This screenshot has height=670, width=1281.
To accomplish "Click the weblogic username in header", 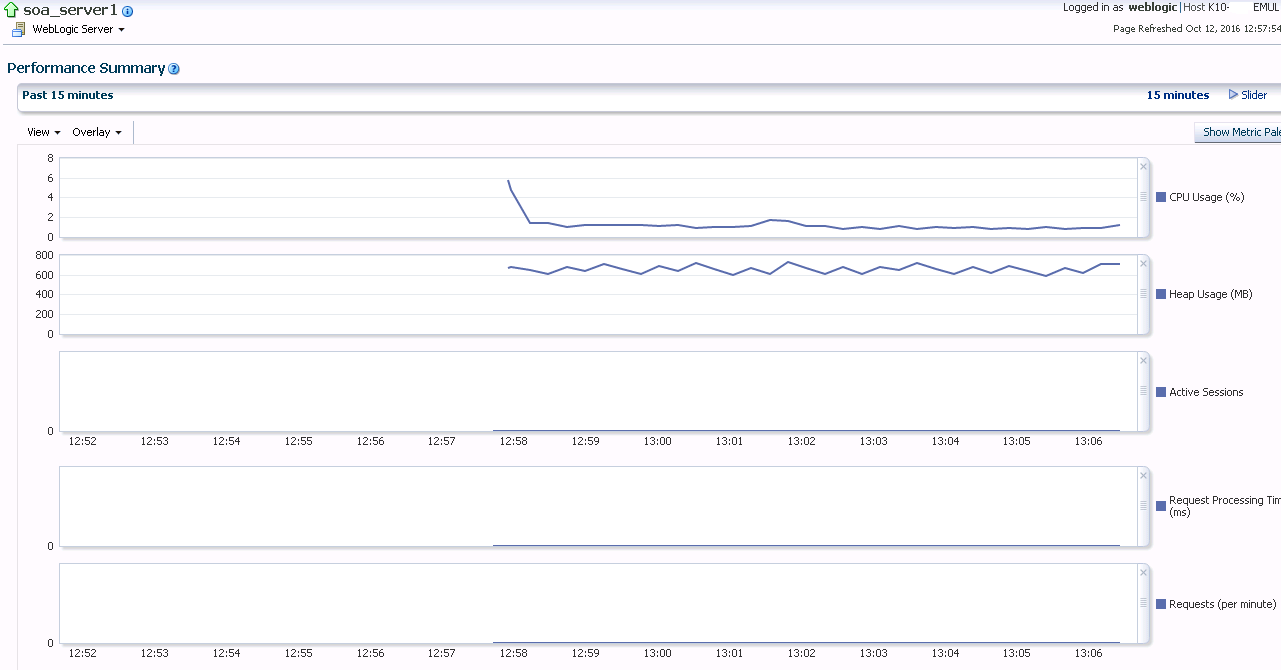I will coord(1153,7).
